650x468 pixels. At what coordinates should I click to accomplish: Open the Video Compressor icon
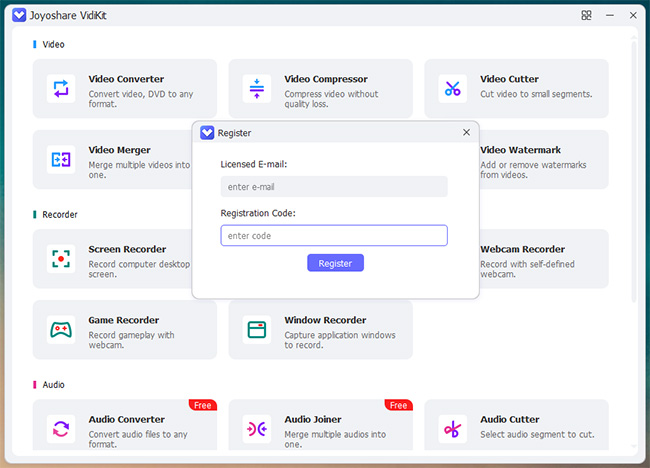point(257,89)
